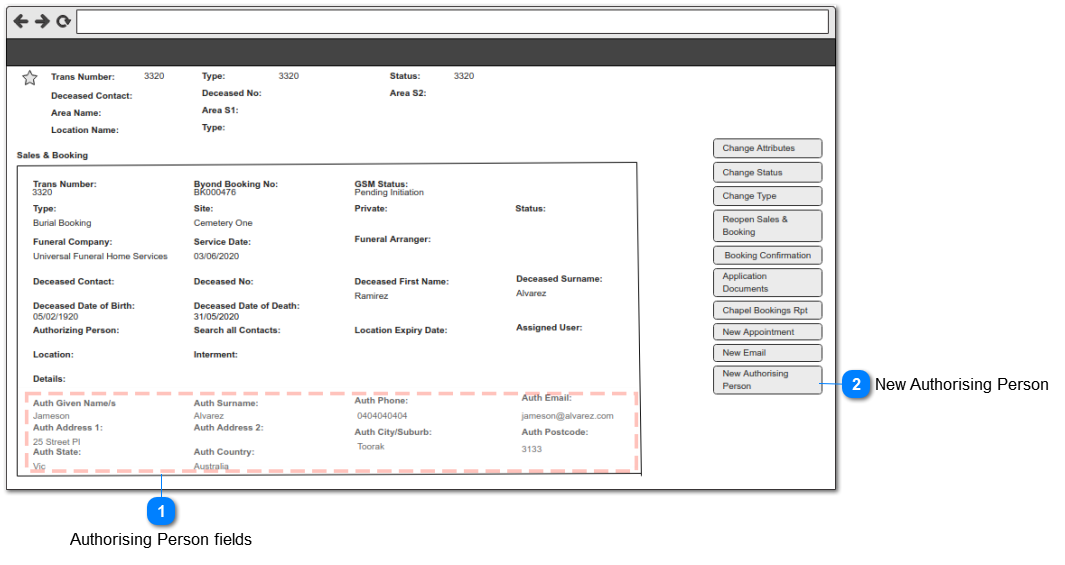Click the browser forward arrow
The width and height of the screenshot is (1065, 565).
pyautogui.click(x=42, y=22)
